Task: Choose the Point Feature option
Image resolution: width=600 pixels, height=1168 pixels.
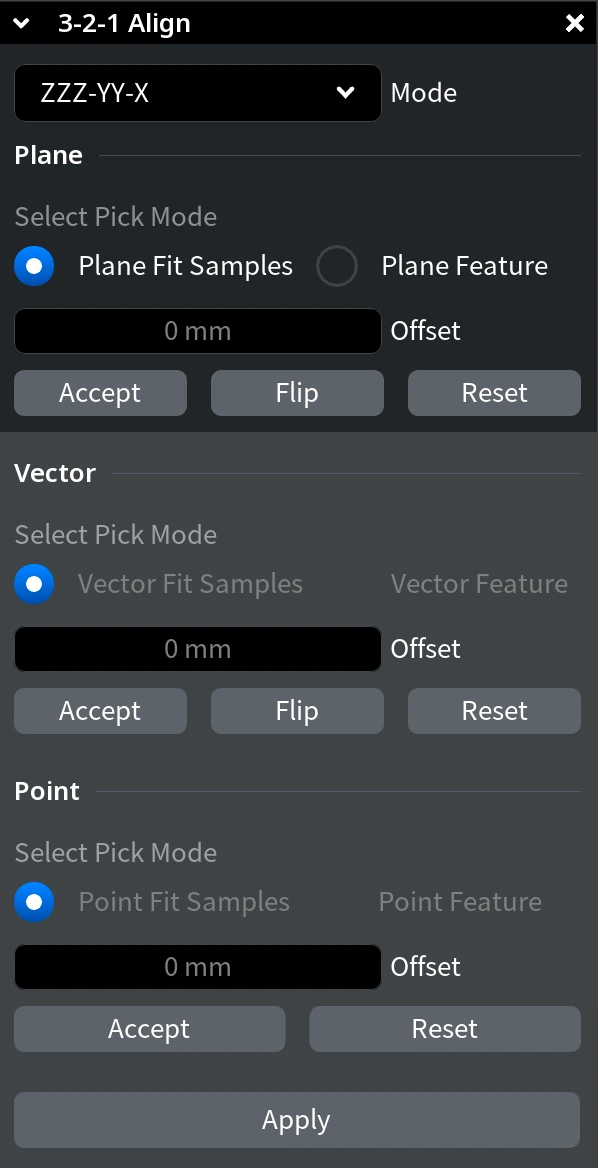Action: pyautogui.click(x=459, y=902)
